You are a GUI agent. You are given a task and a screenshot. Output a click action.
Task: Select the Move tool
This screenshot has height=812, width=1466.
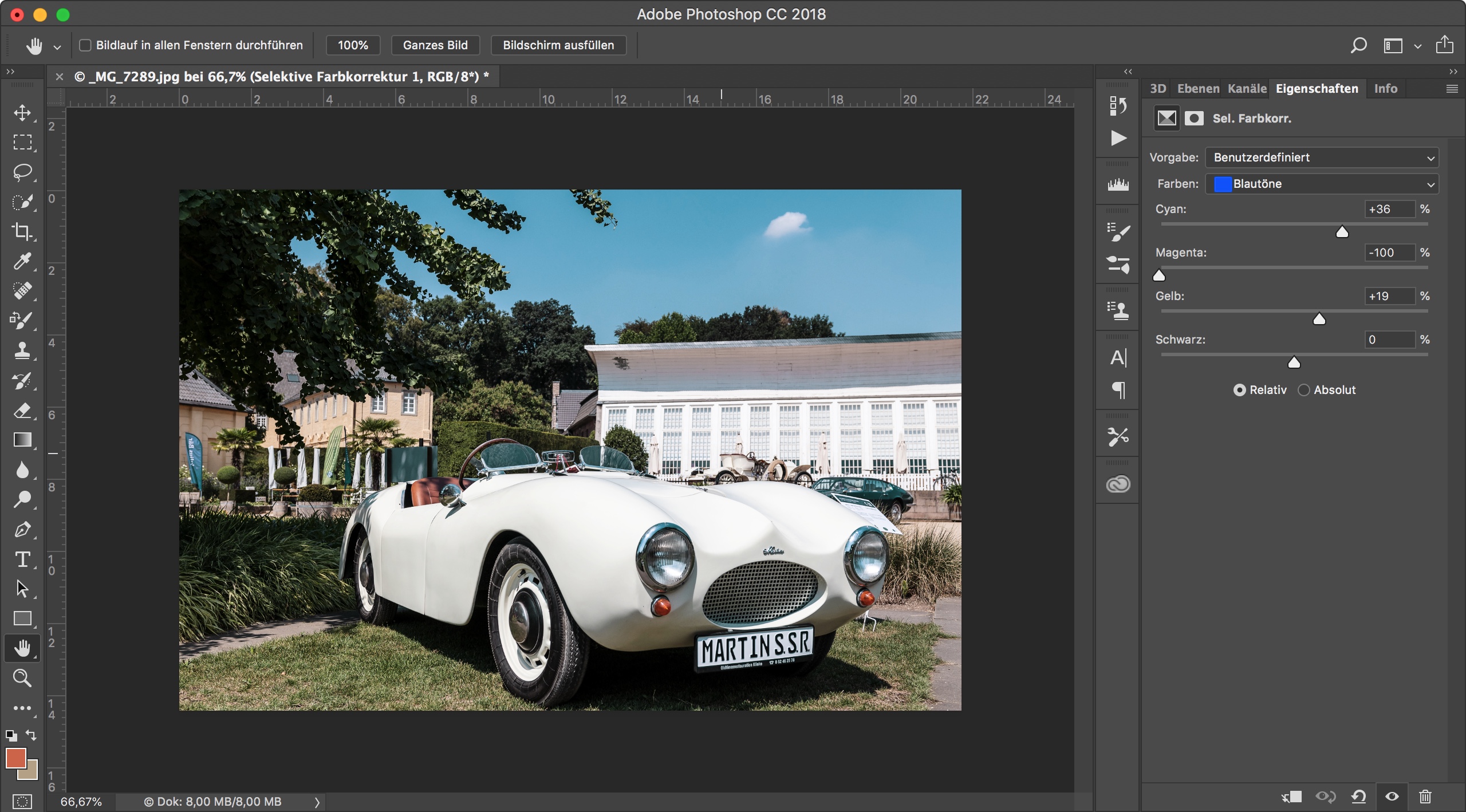click(x=22, y=112)
